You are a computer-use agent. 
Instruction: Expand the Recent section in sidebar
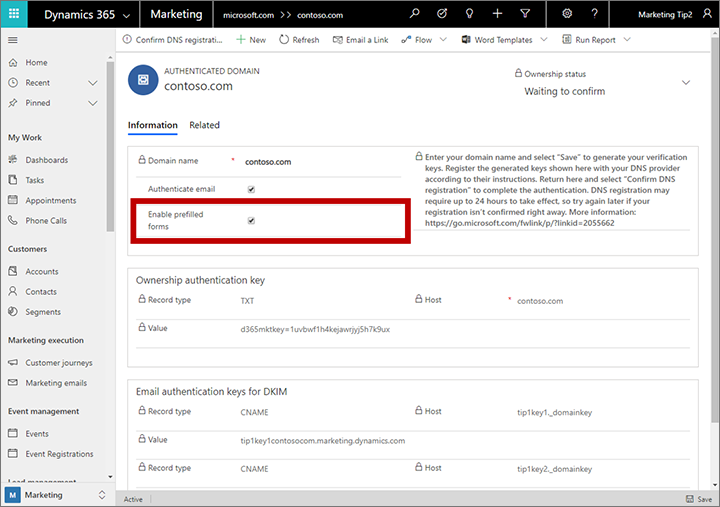(93, 83)
